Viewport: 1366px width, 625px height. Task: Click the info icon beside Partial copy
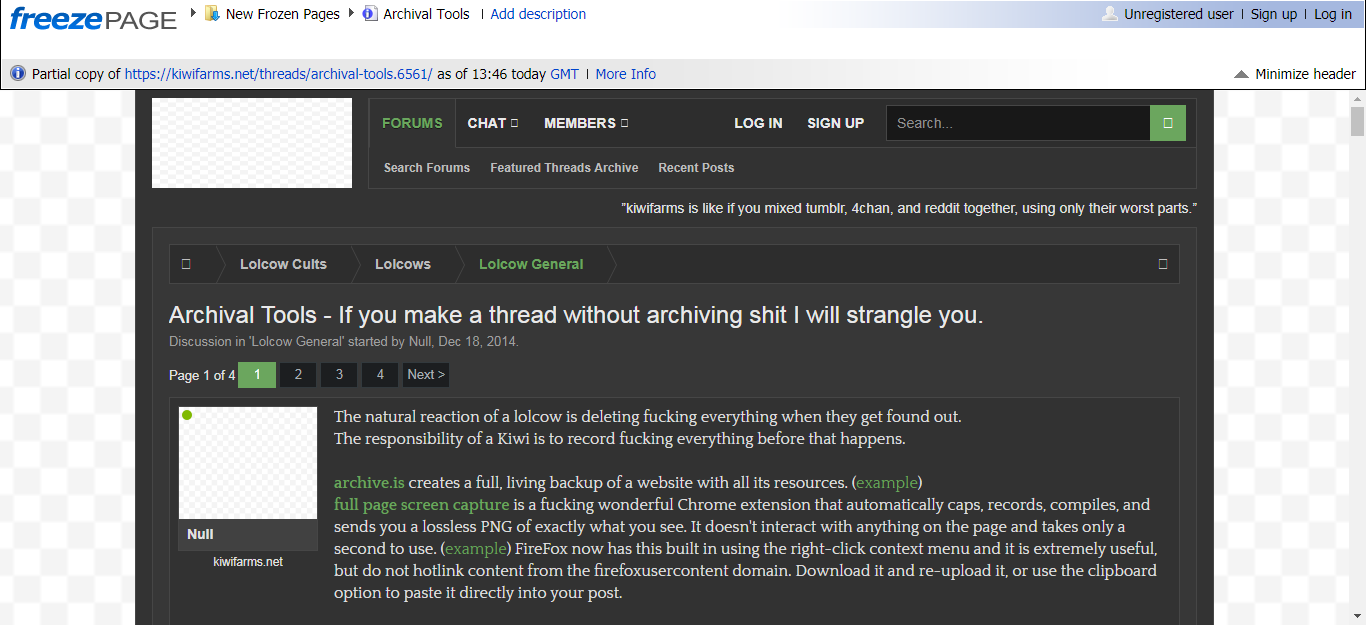pyautogui.click(x=17, y=73)
